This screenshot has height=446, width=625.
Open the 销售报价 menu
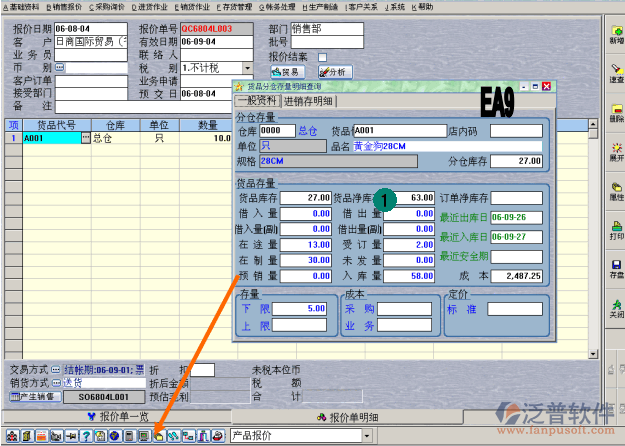coord(61,6)
